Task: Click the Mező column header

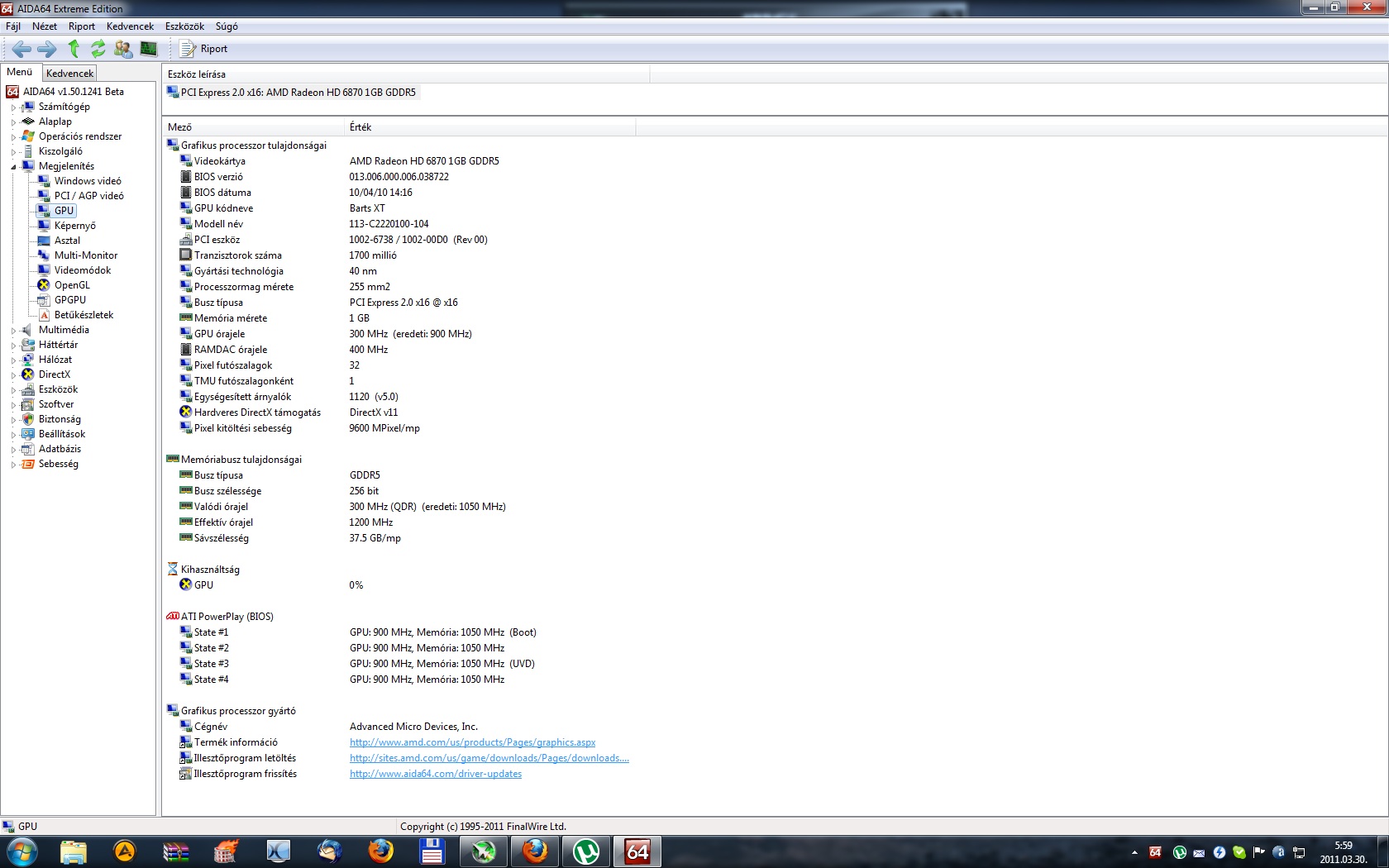Action: pyautogui.click(x=253, y=127)
